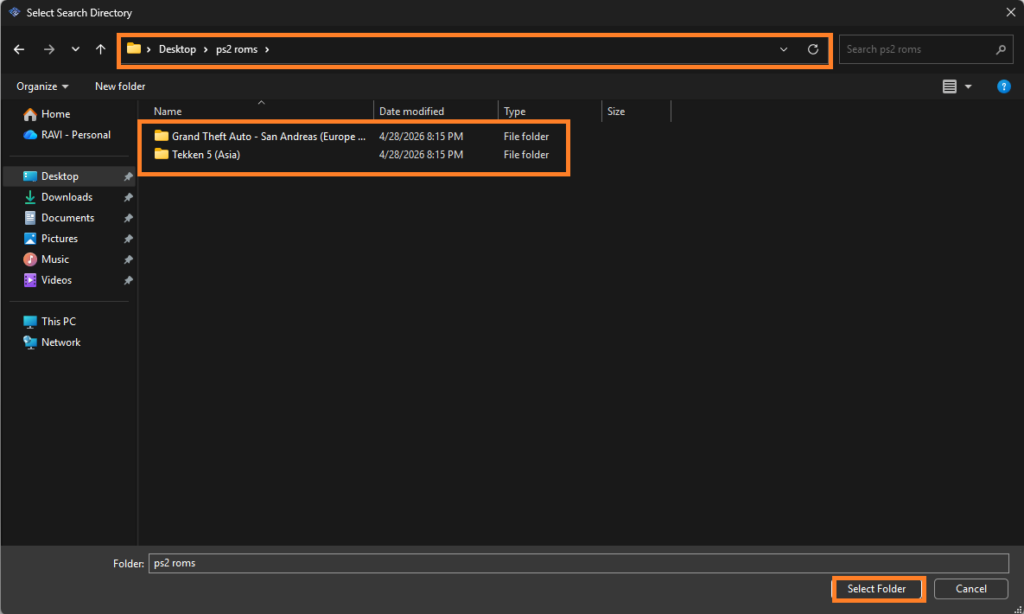The image size is (1024, 614).
Task: Open address bar history dropdown
Action: (x=783, y=50)
